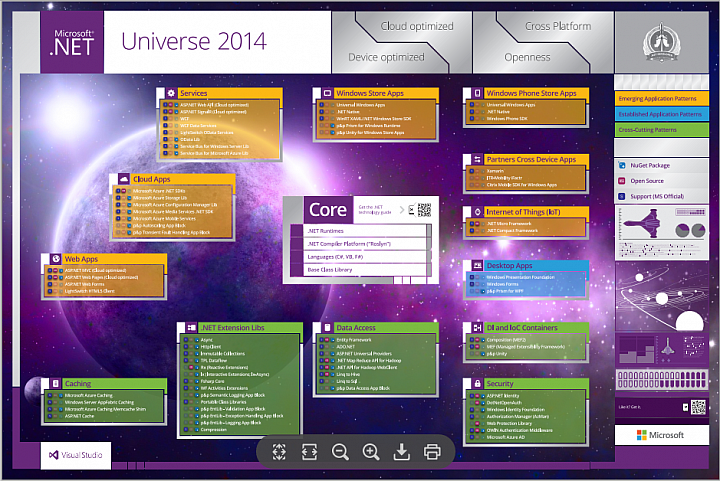The height and width of the screenshot is (481, 720).
Task: Click the arrows icon beside Partners Cross Device Apps
Action: pos(478,159)
